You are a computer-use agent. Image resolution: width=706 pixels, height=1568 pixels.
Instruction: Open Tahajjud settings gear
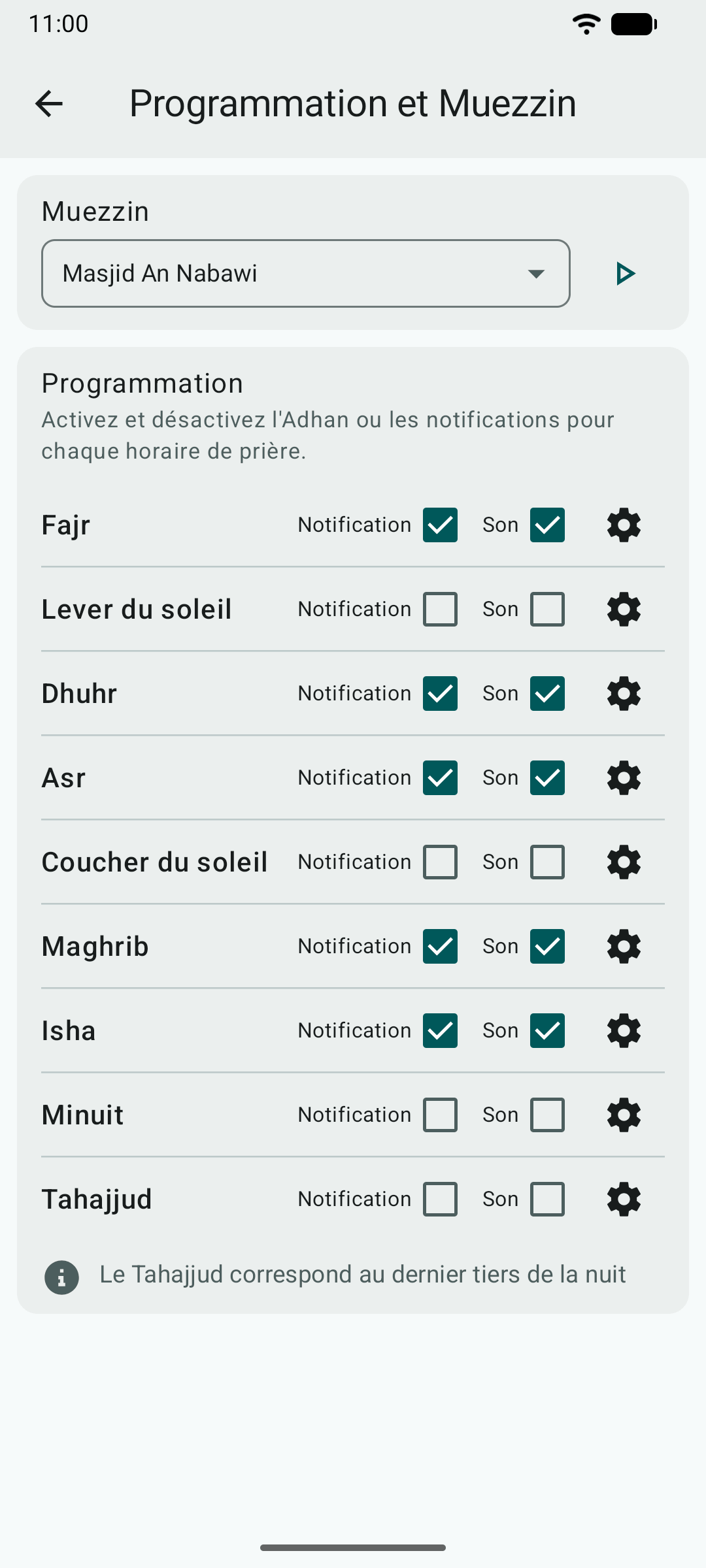(x=624, y=1199)
